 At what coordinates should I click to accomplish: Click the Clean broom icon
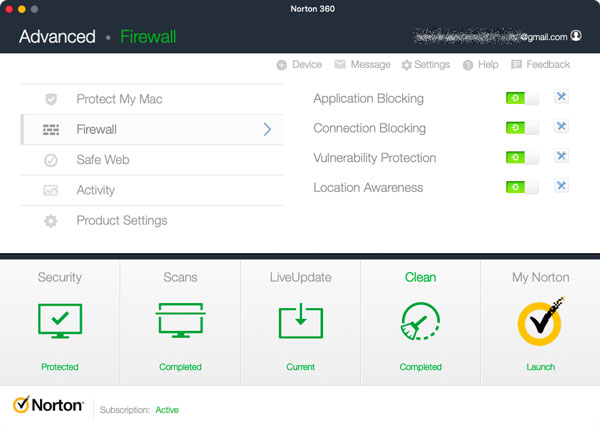coord(420,321)
